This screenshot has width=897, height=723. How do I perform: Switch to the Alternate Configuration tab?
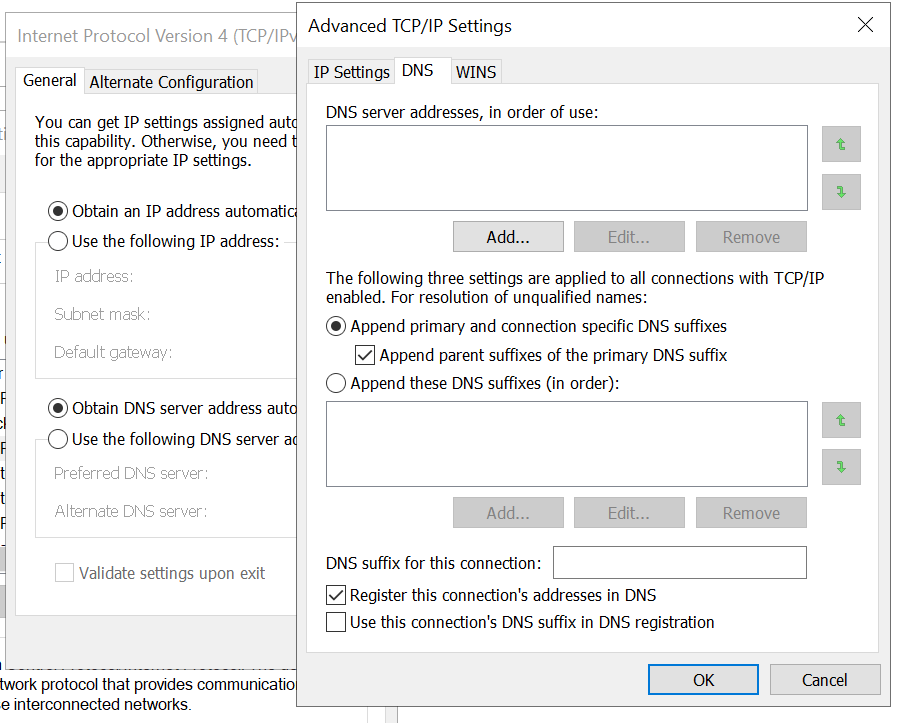tap(170, 81)
